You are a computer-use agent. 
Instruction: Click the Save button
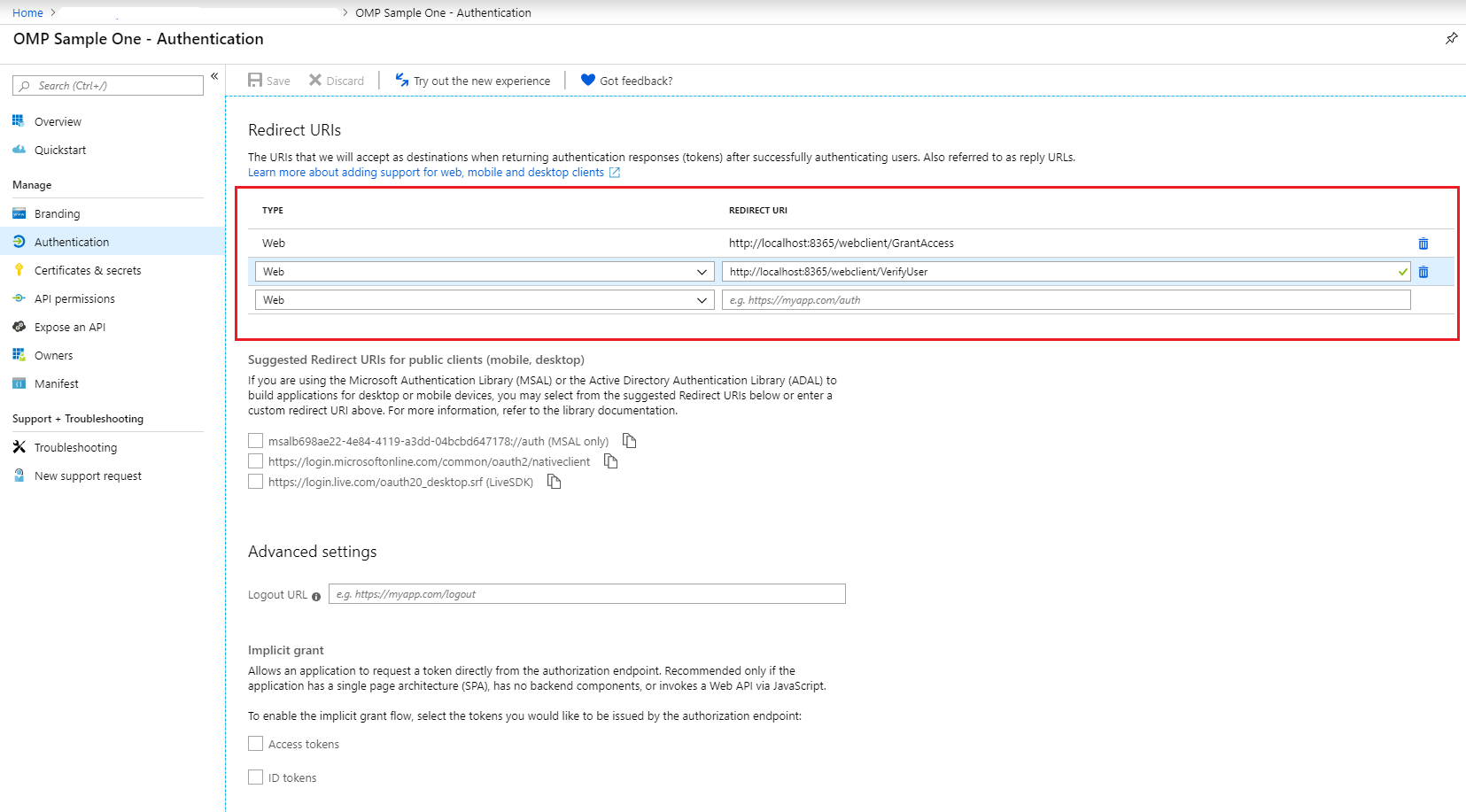point(269,81)
